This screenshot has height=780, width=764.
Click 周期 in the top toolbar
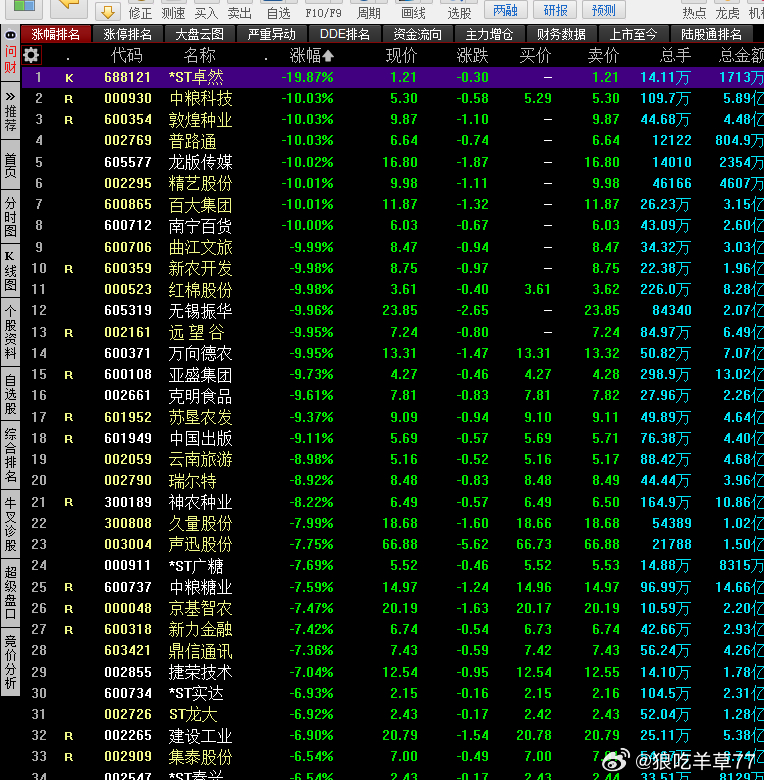click(x=369, y=13)
